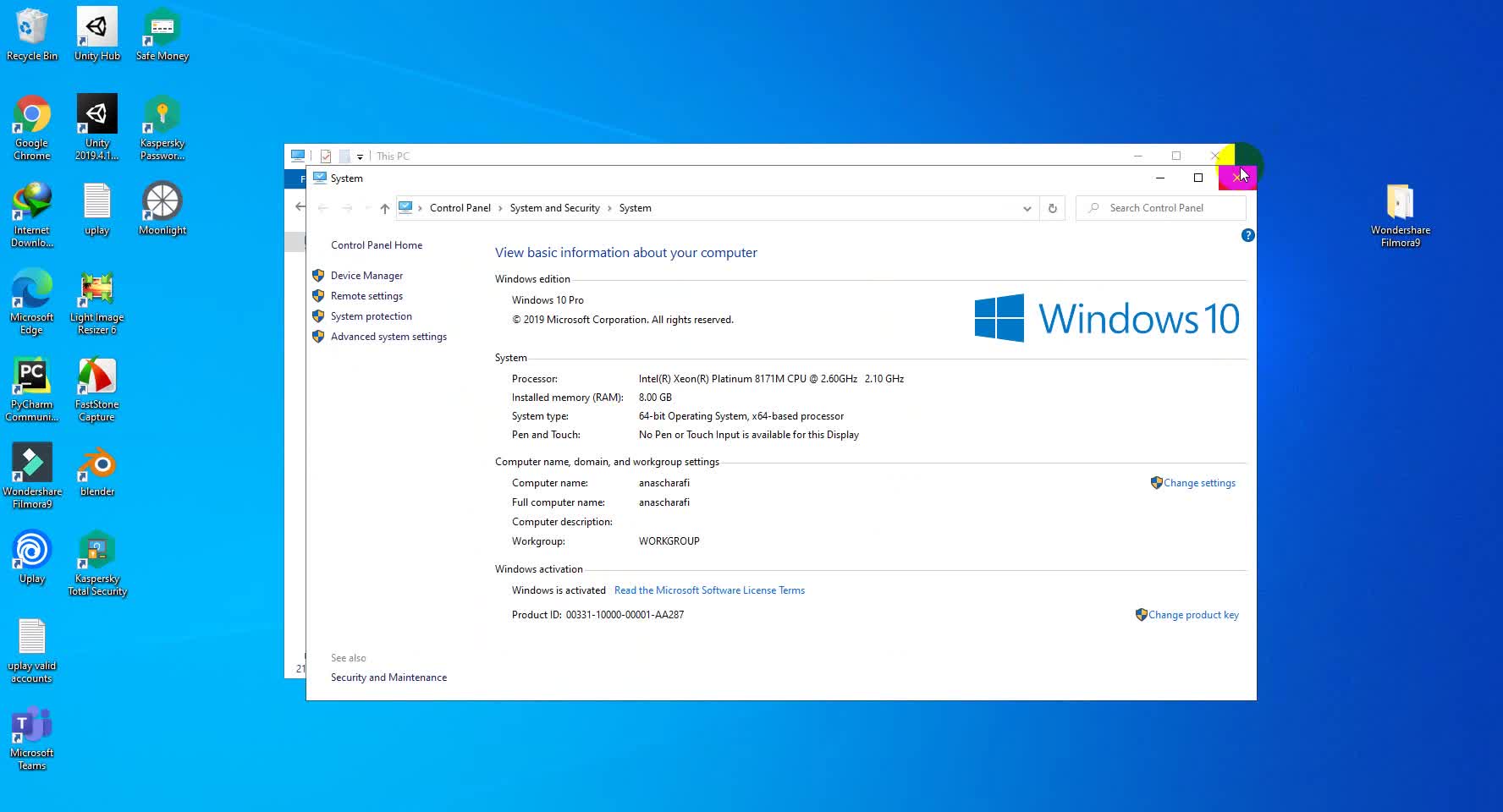1503x812 pixels.
Task: Open Light Image Resizer 6 icon
Action: pos(97,302)
